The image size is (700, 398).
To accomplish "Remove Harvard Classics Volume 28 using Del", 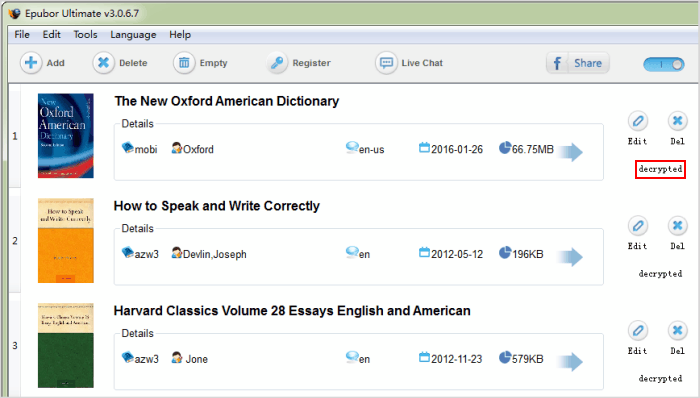I will pyautogui.click(x=677, y=331).
